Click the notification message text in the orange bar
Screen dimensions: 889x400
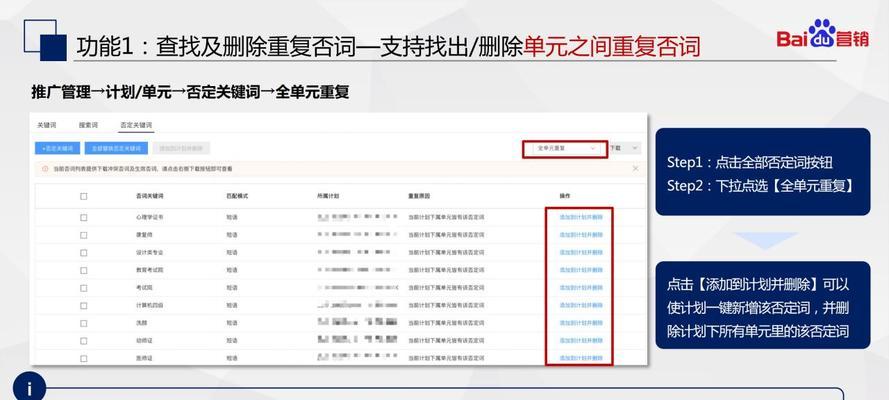pos(143,169)
